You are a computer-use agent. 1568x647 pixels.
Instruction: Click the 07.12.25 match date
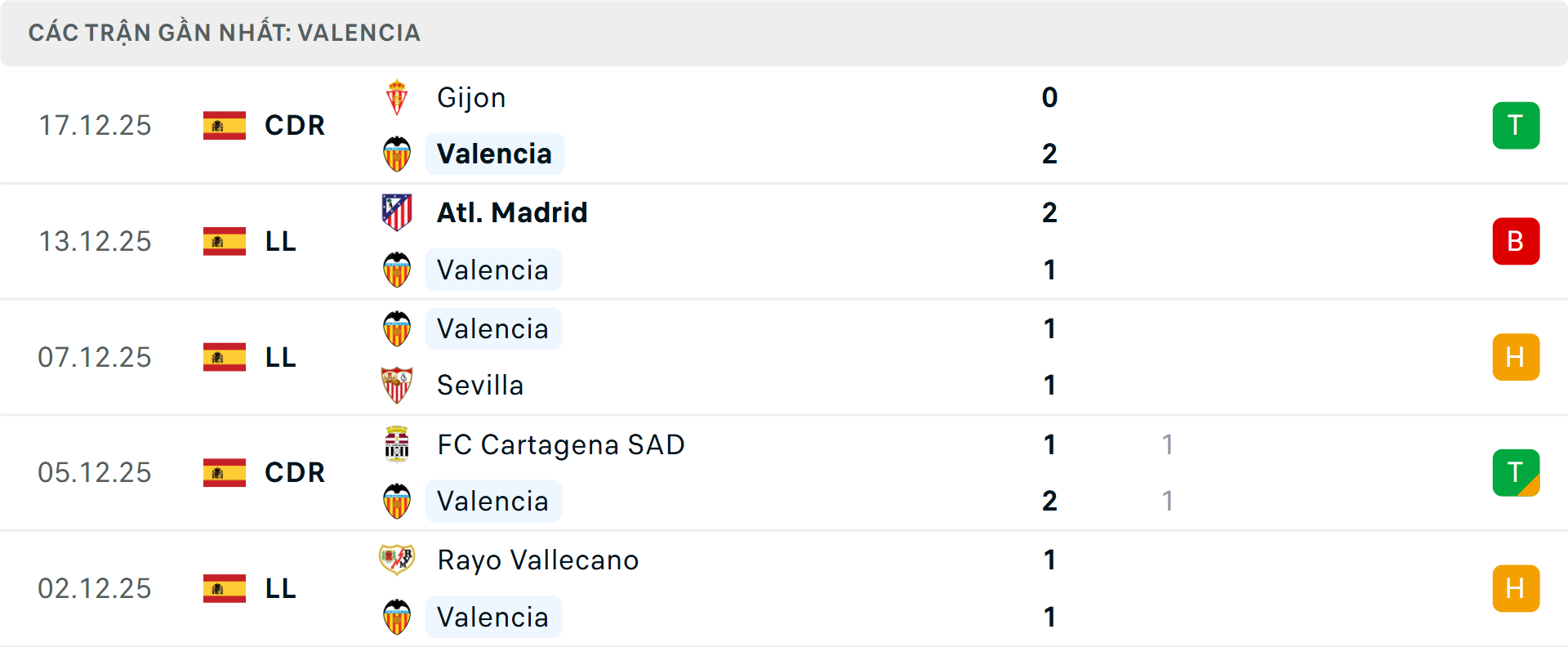click(x=95, y=357)
